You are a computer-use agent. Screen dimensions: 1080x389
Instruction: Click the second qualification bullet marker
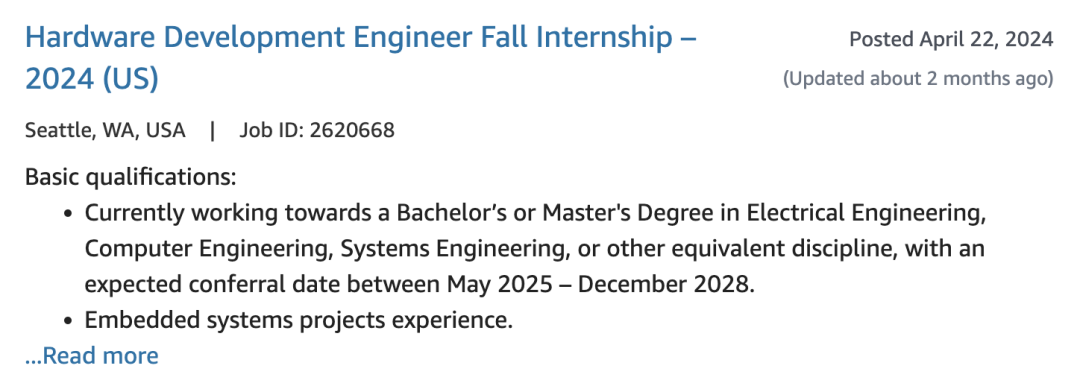[x=68, y=322]
